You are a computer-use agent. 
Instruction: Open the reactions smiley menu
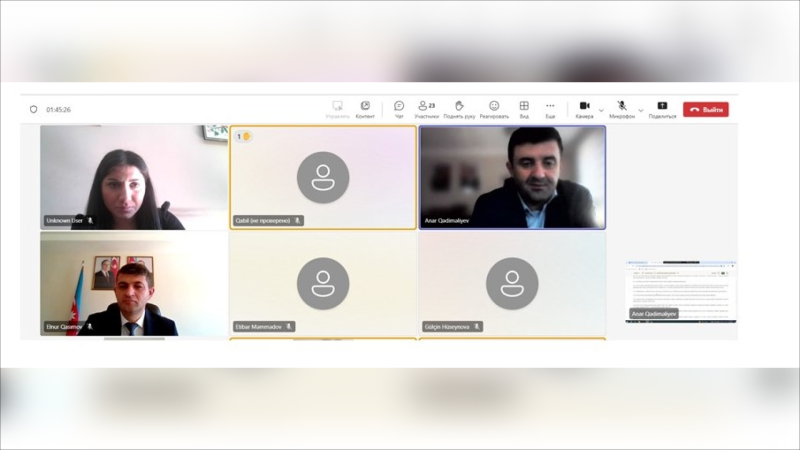(494, 109)
